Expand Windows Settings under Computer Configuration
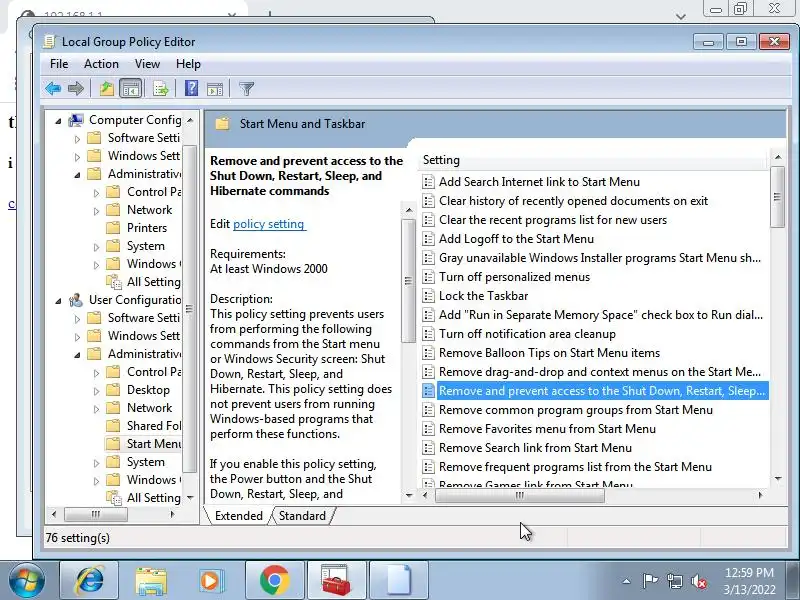 coord(77,157)
